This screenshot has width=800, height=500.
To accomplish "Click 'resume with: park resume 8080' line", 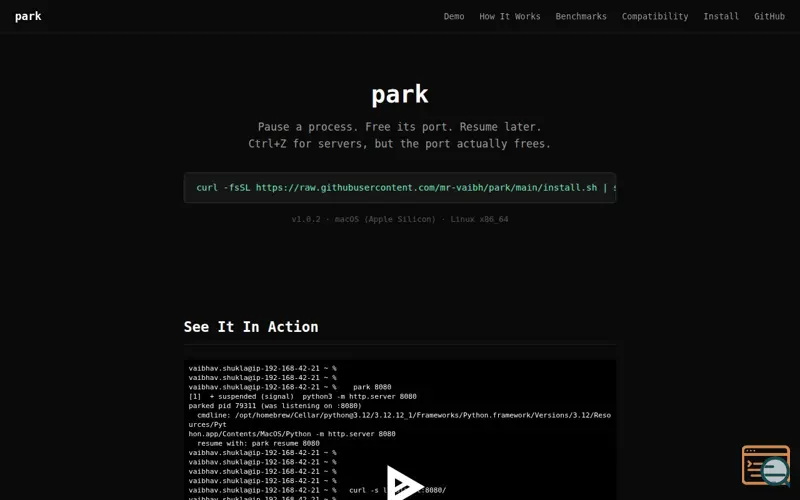I will (258, 443).
